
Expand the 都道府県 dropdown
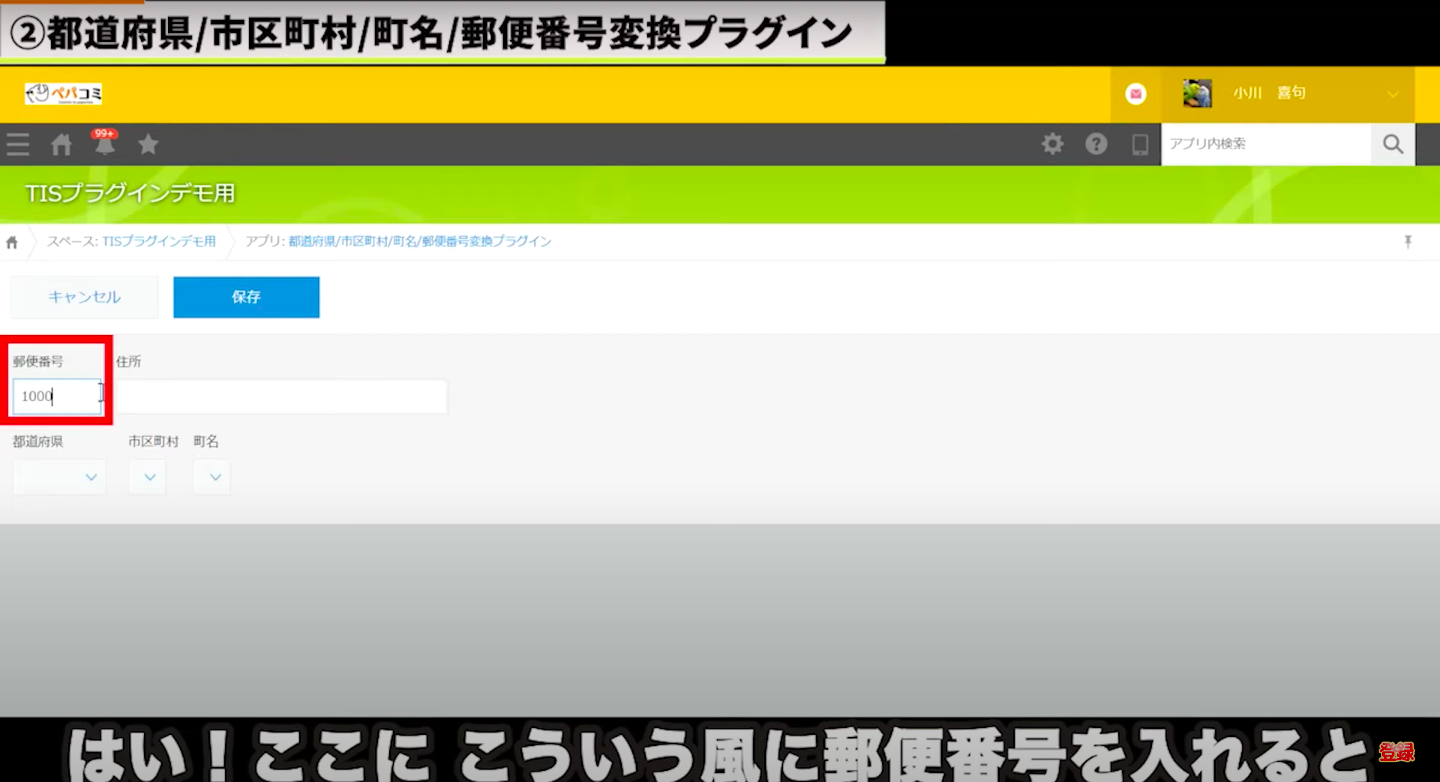[60, 478]
